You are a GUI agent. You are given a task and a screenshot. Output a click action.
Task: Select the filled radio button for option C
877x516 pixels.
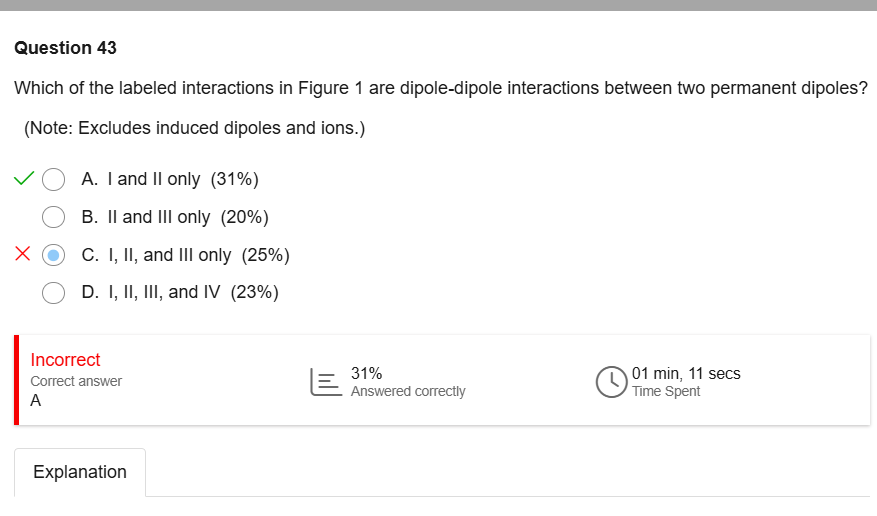click(54, 255)
